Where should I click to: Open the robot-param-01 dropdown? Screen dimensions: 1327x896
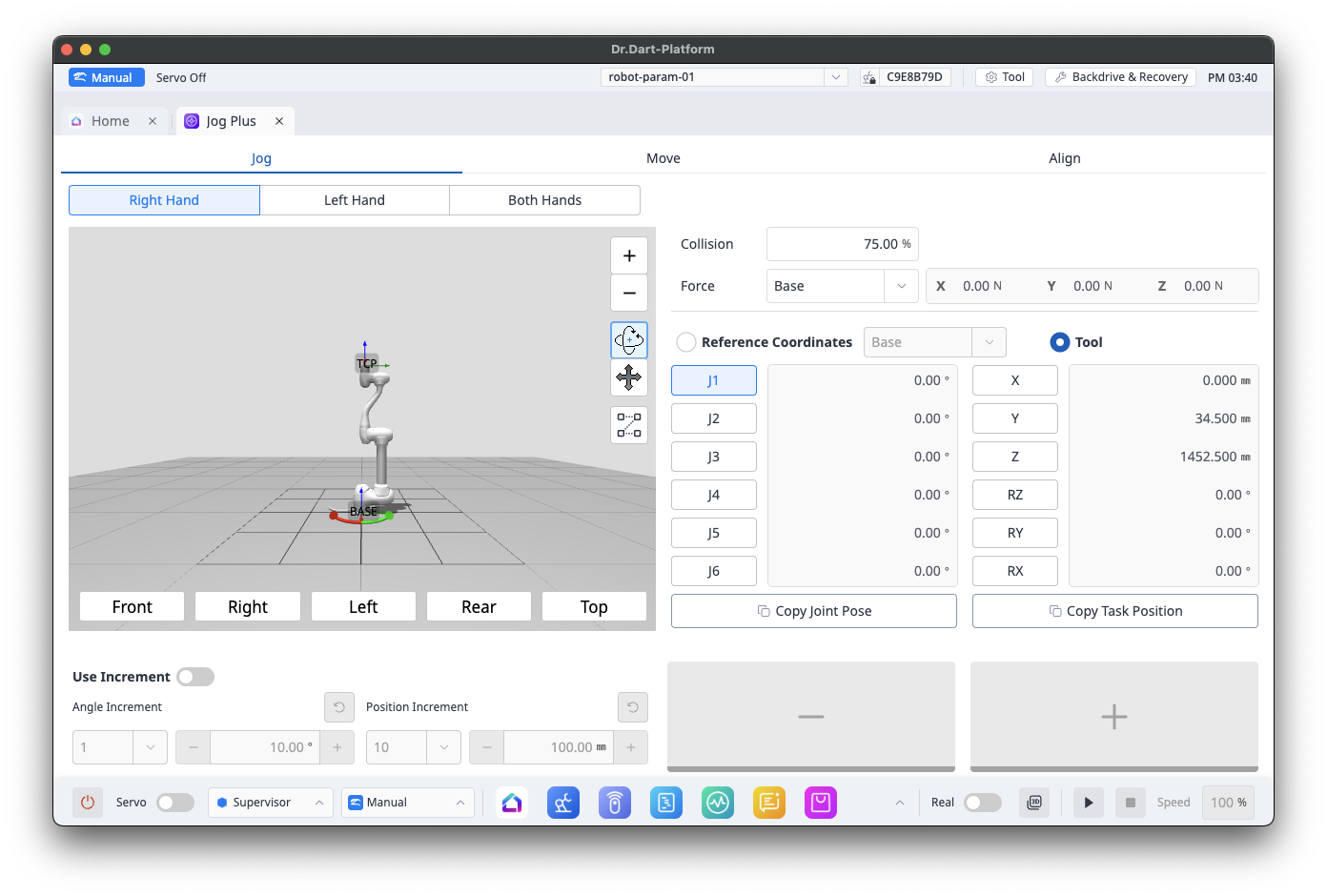pos(724,77)
